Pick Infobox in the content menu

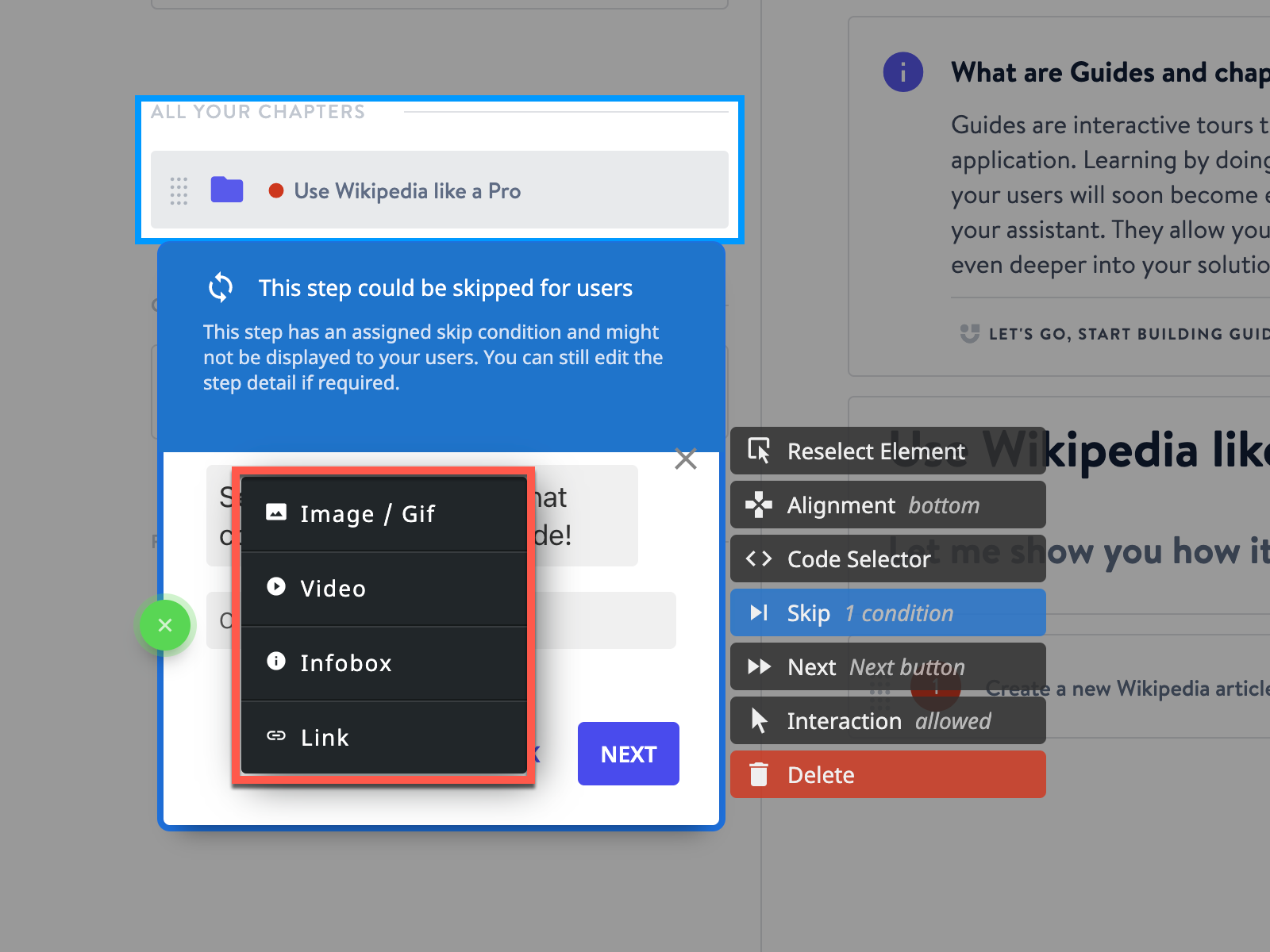point(383,663)
